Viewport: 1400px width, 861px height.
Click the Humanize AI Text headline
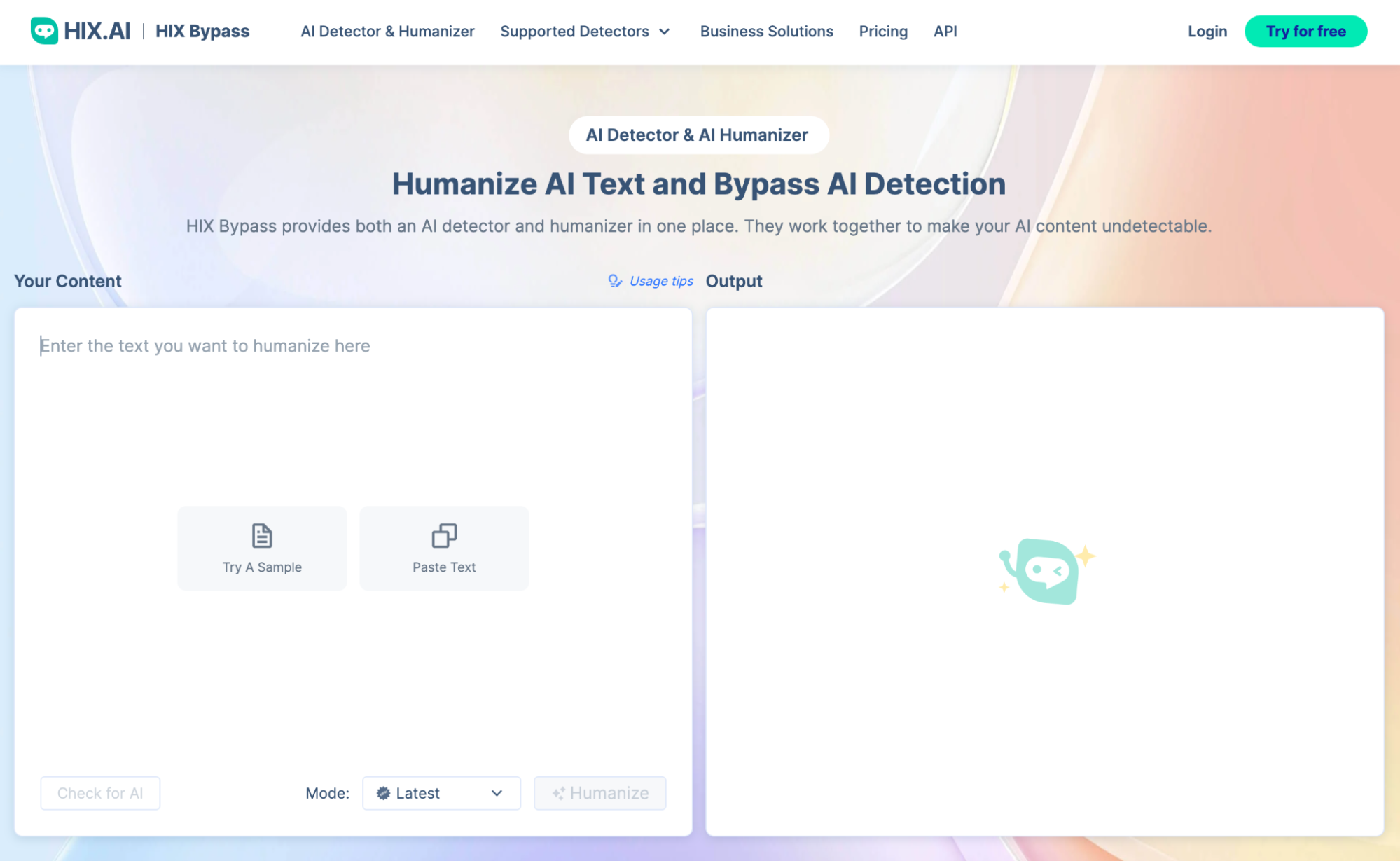tap(698, 184)
